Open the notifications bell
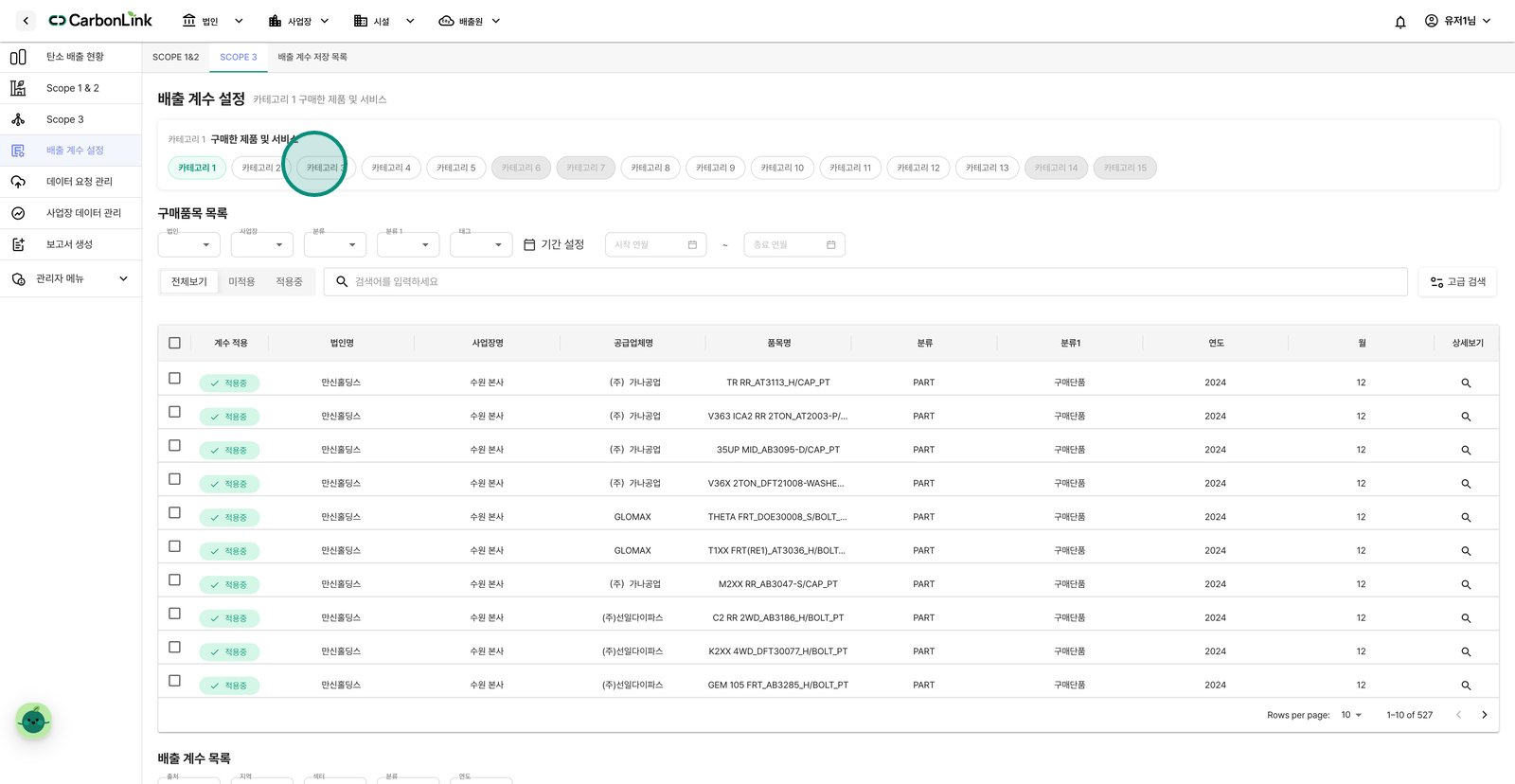This screenshot has height=784, width=1515. click(1400, 22)
